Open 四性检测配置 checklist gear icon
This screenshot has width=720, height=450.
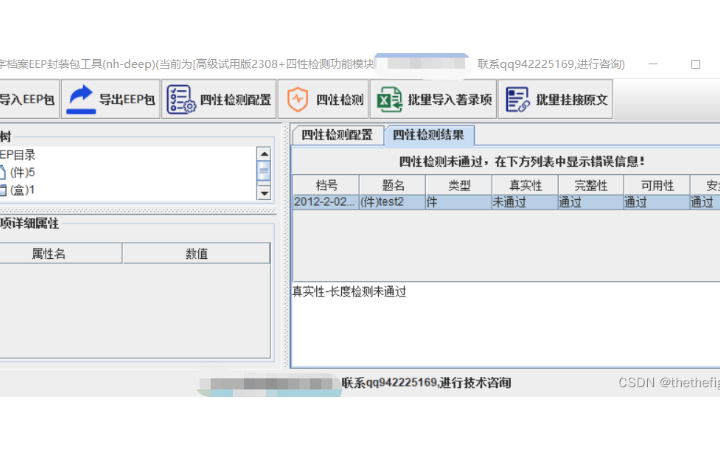[x=180, y=99]
